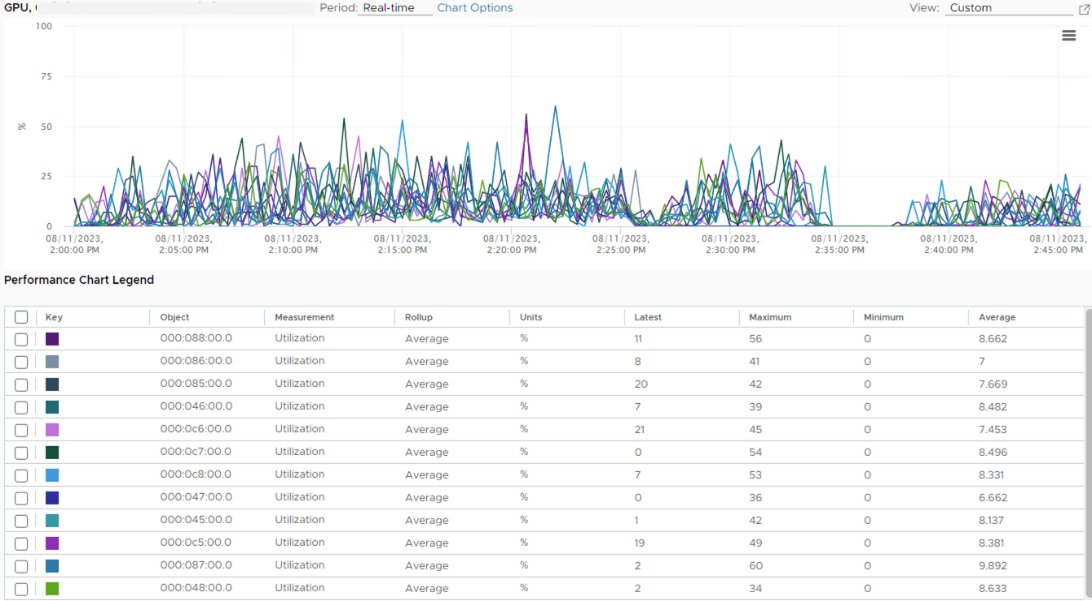Click the color key of 000:087:00.0

click(52, 565)
